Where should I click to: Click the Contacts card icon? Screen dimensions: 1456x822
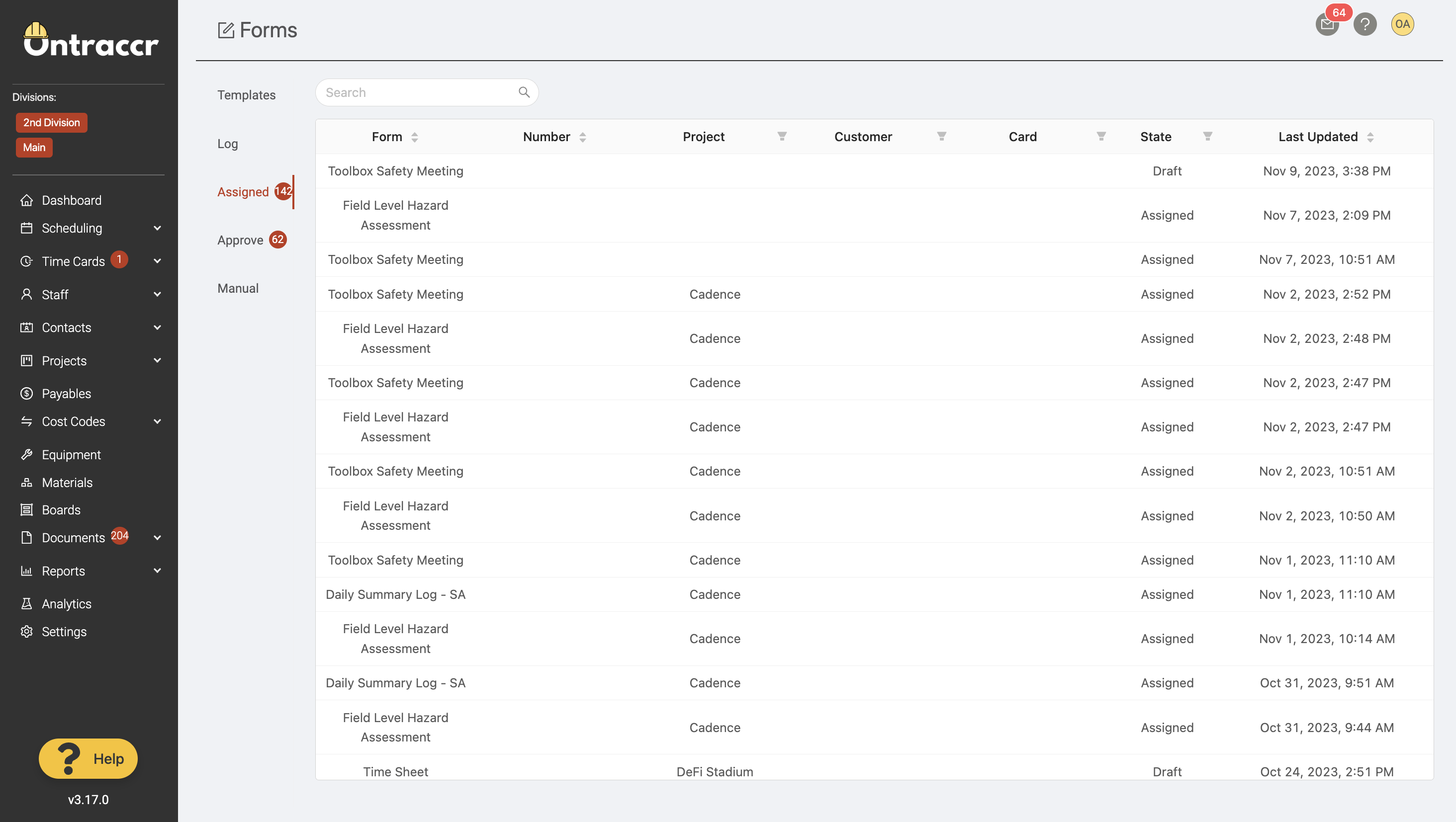26,327
